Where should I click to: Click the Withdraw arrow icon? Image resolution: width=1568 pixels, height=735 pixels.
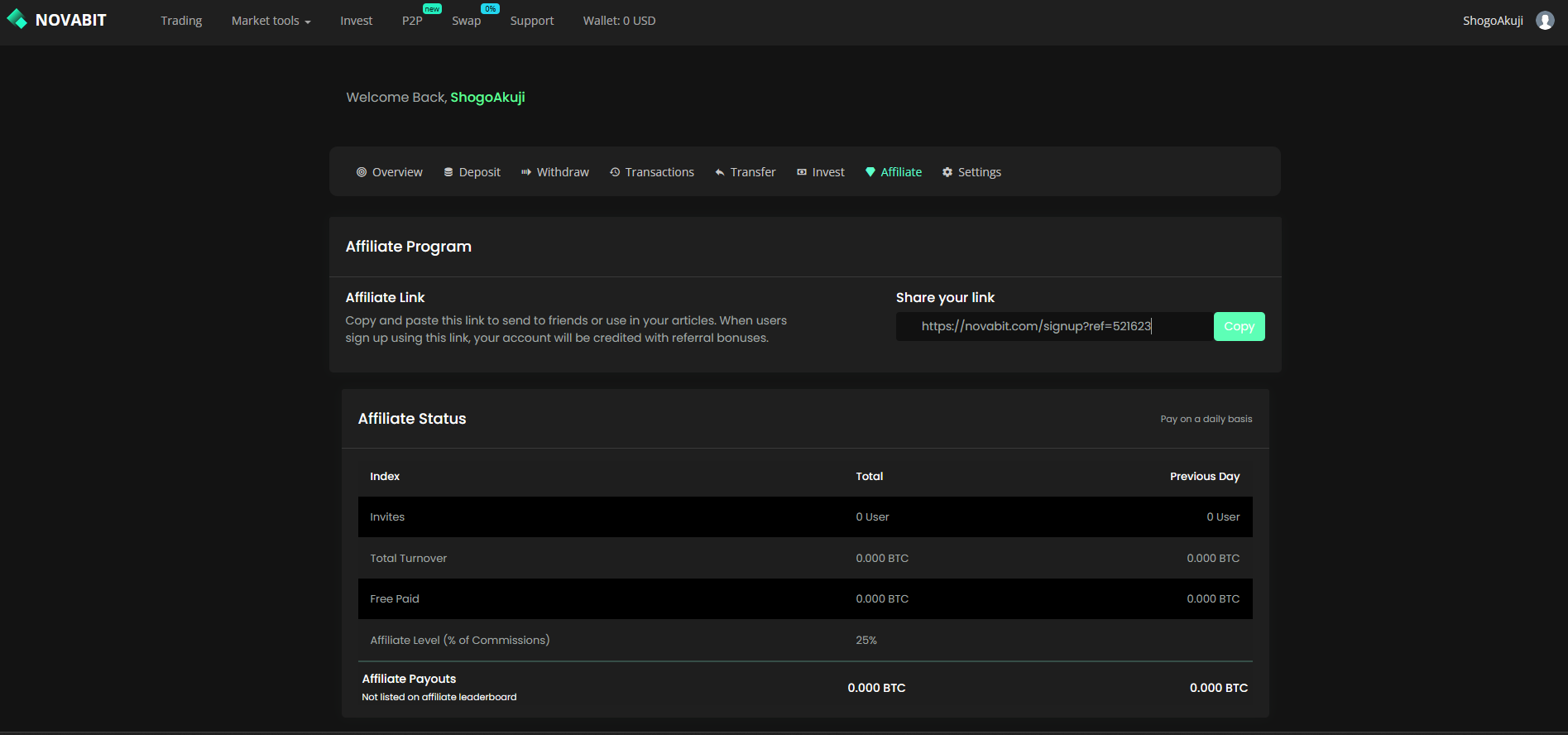coord(526,172)
